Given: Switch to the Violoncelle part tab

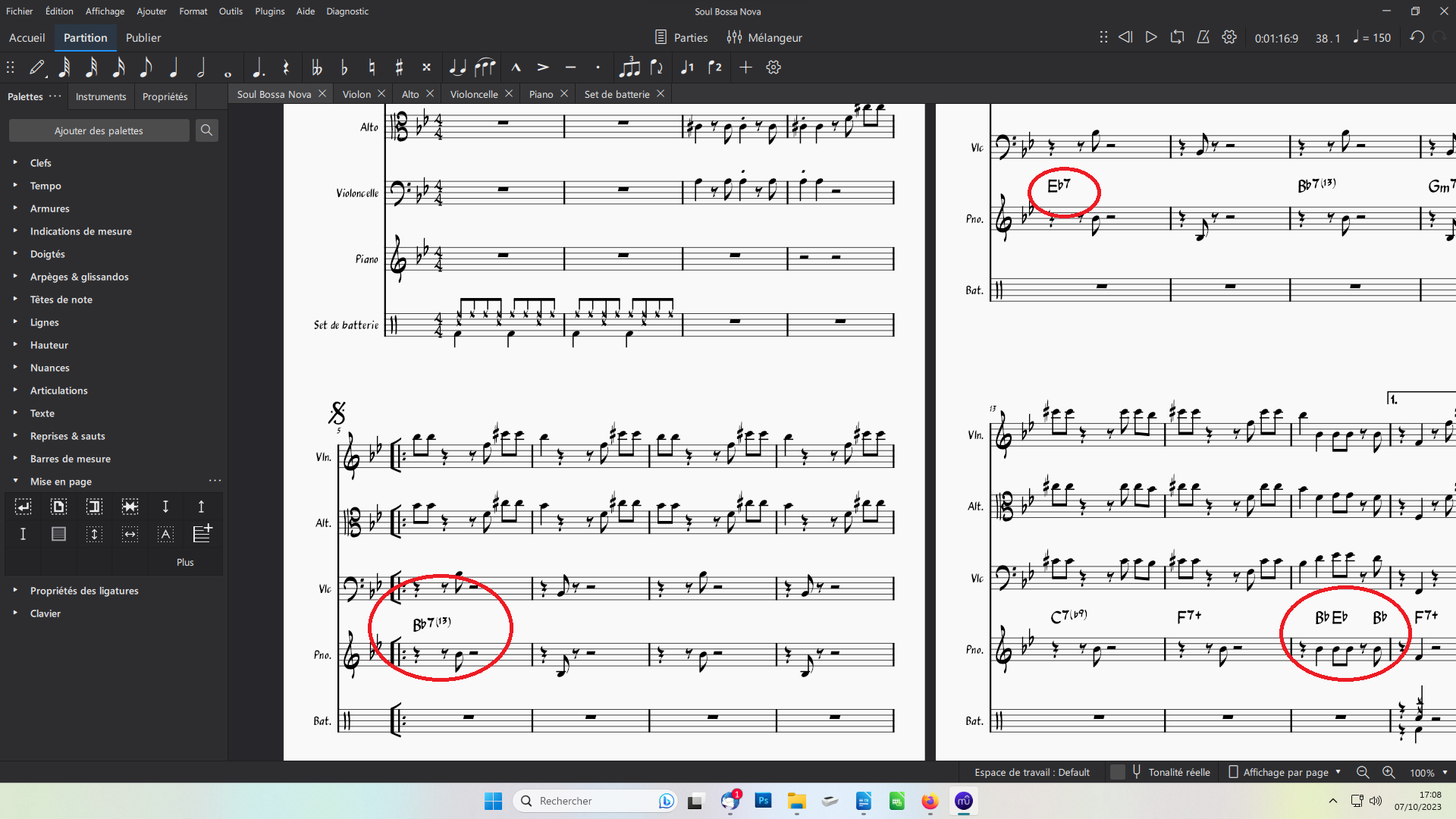Looking at the screenshot, I should coord(474,93).
